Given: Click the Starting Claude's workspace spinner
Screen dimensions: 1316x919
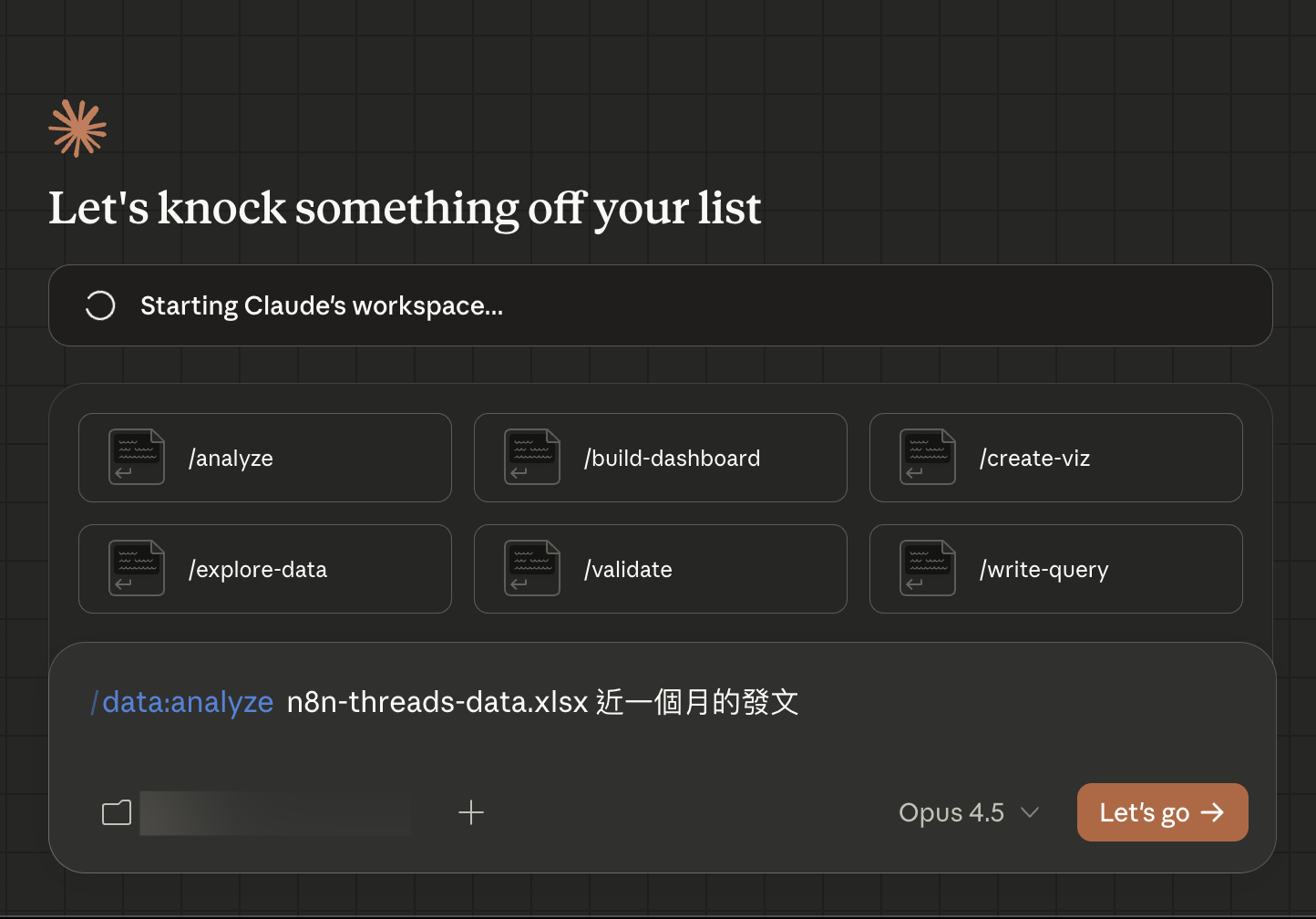Looking at the screenshot, I should tap(100, 305).
